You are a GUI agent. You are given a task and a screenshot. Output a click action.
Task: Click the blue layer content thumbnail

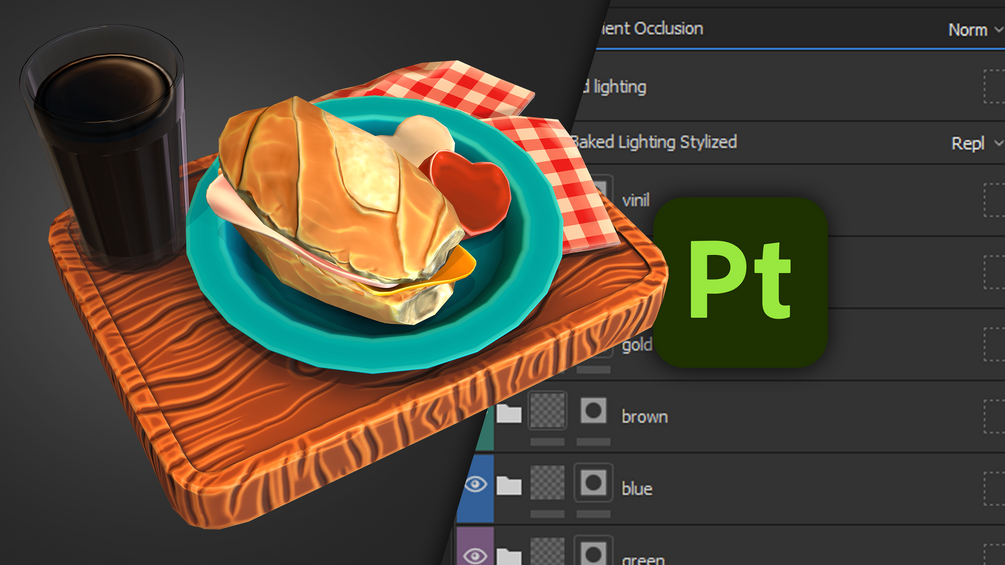pyautogui.click(x=547, y=482)
